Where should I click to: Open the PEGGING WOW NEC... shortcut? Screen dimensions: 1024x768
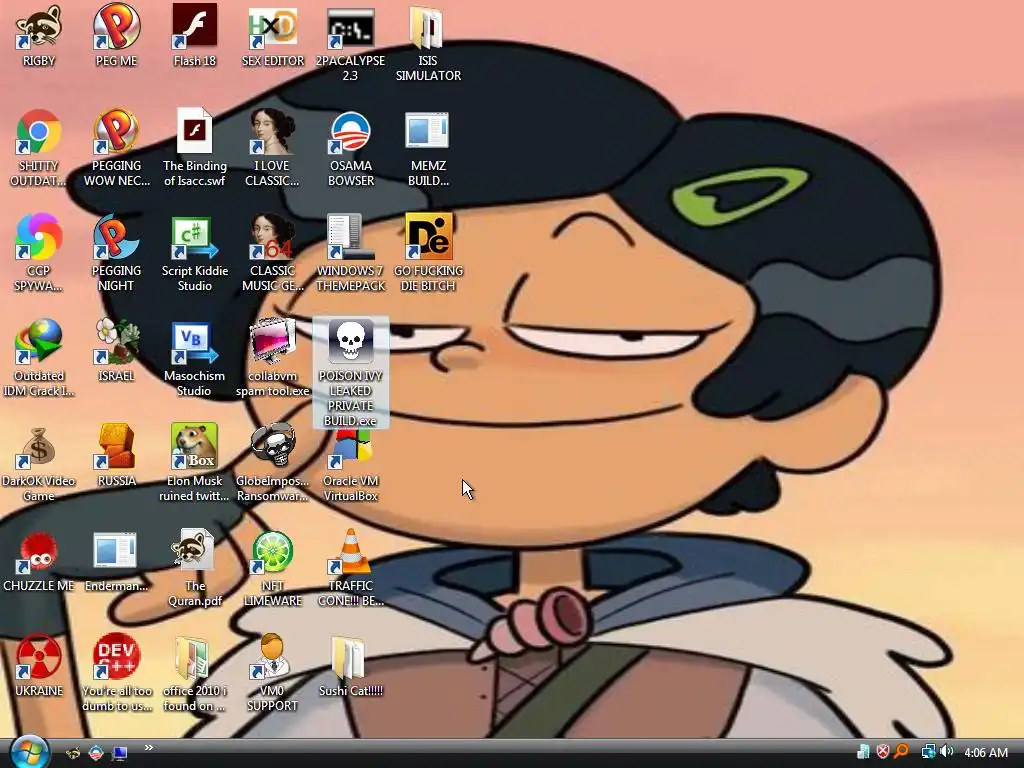click(116, 133)
